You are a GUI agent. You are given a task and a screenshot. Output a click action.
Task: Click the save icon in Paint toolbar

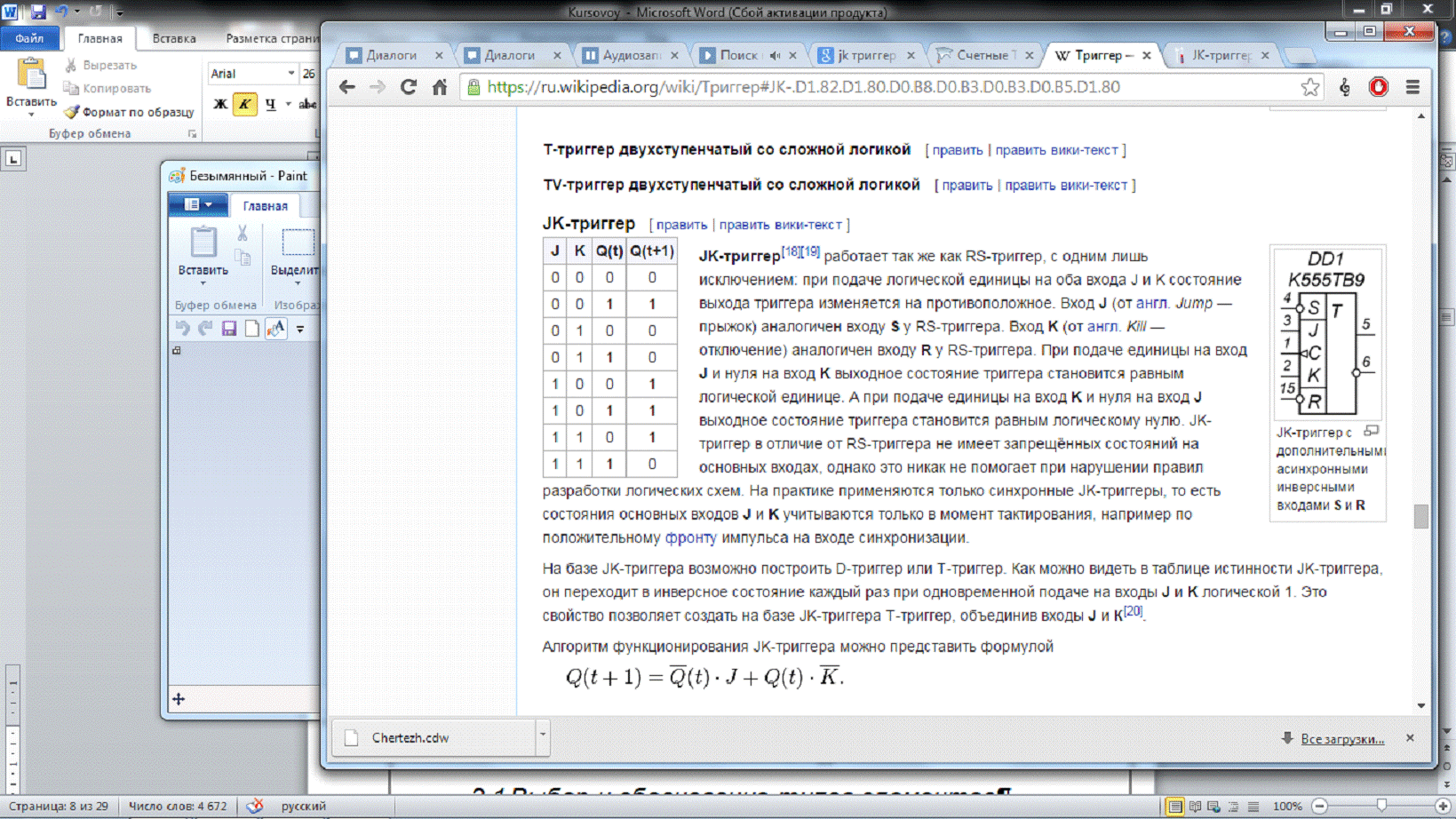pyautogui.click(x=229, y=329)
